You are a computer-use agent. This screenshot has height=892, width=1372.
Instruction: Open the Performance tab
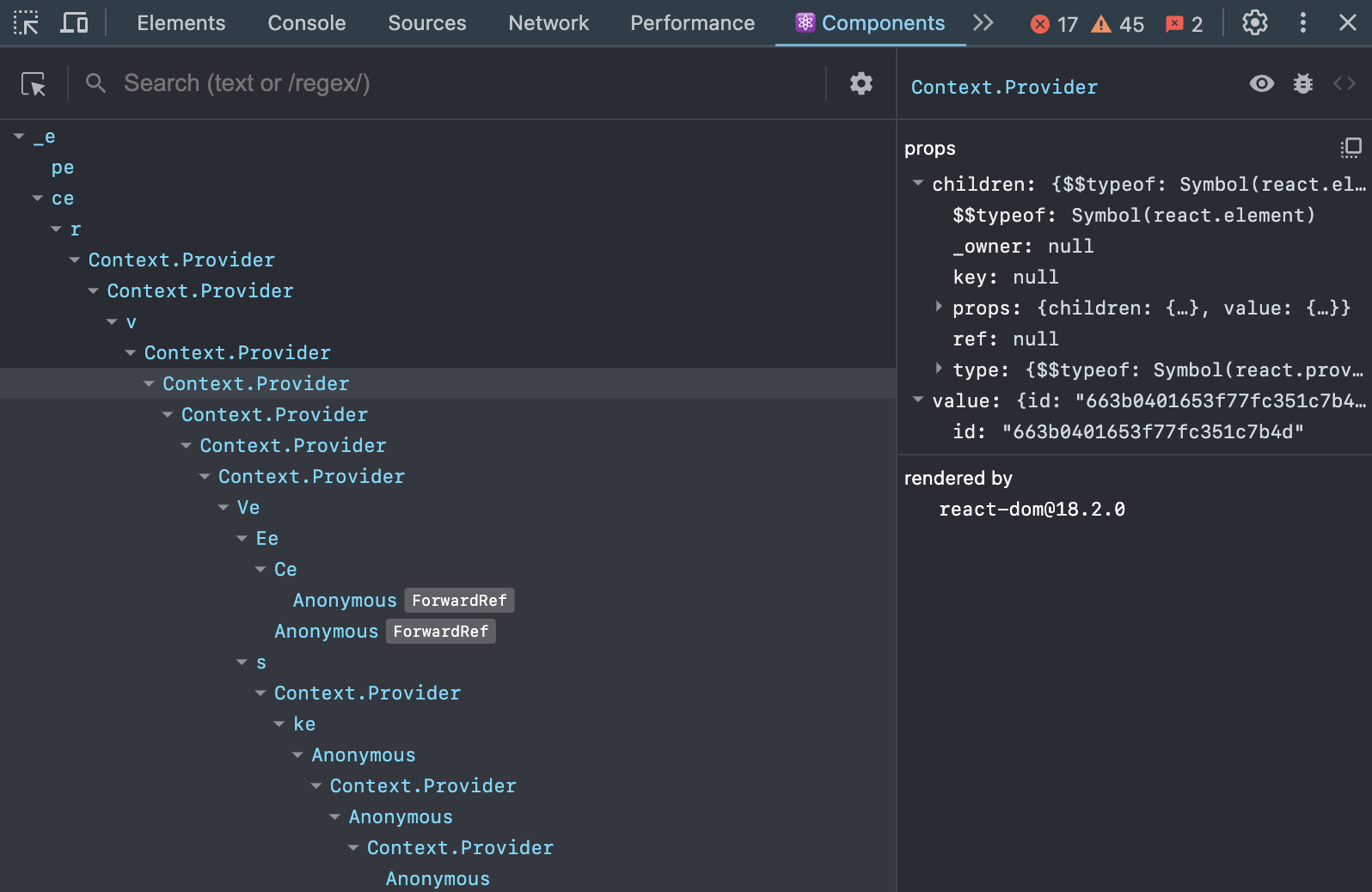[693, 23]
